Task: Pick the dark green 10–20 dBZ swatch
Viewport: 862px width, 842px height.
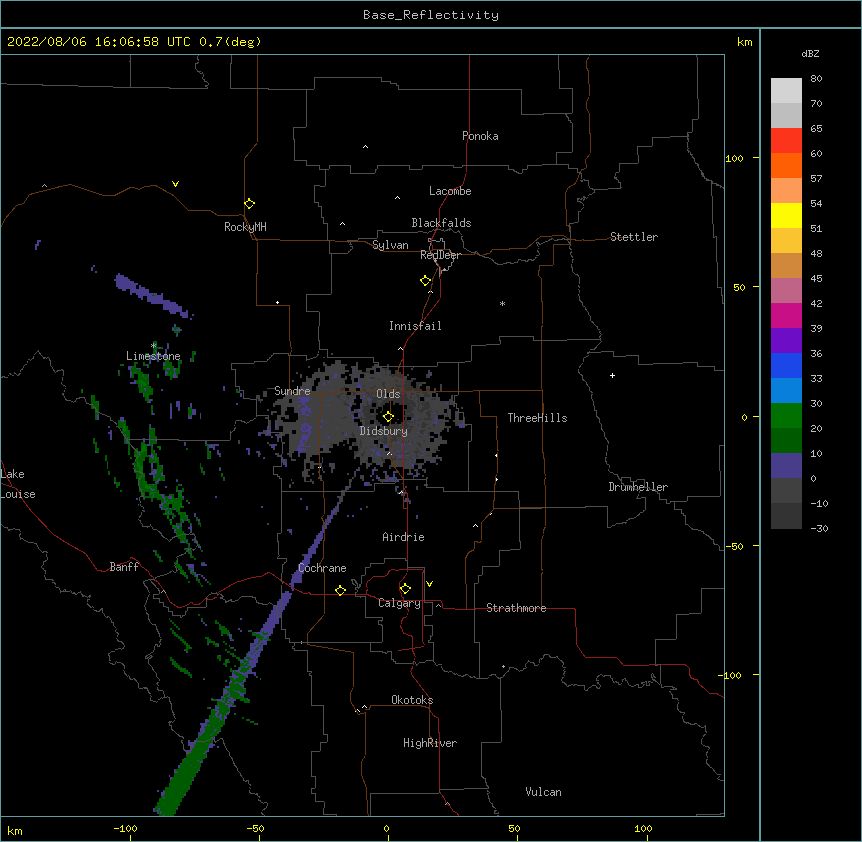Action: point(786,440)
